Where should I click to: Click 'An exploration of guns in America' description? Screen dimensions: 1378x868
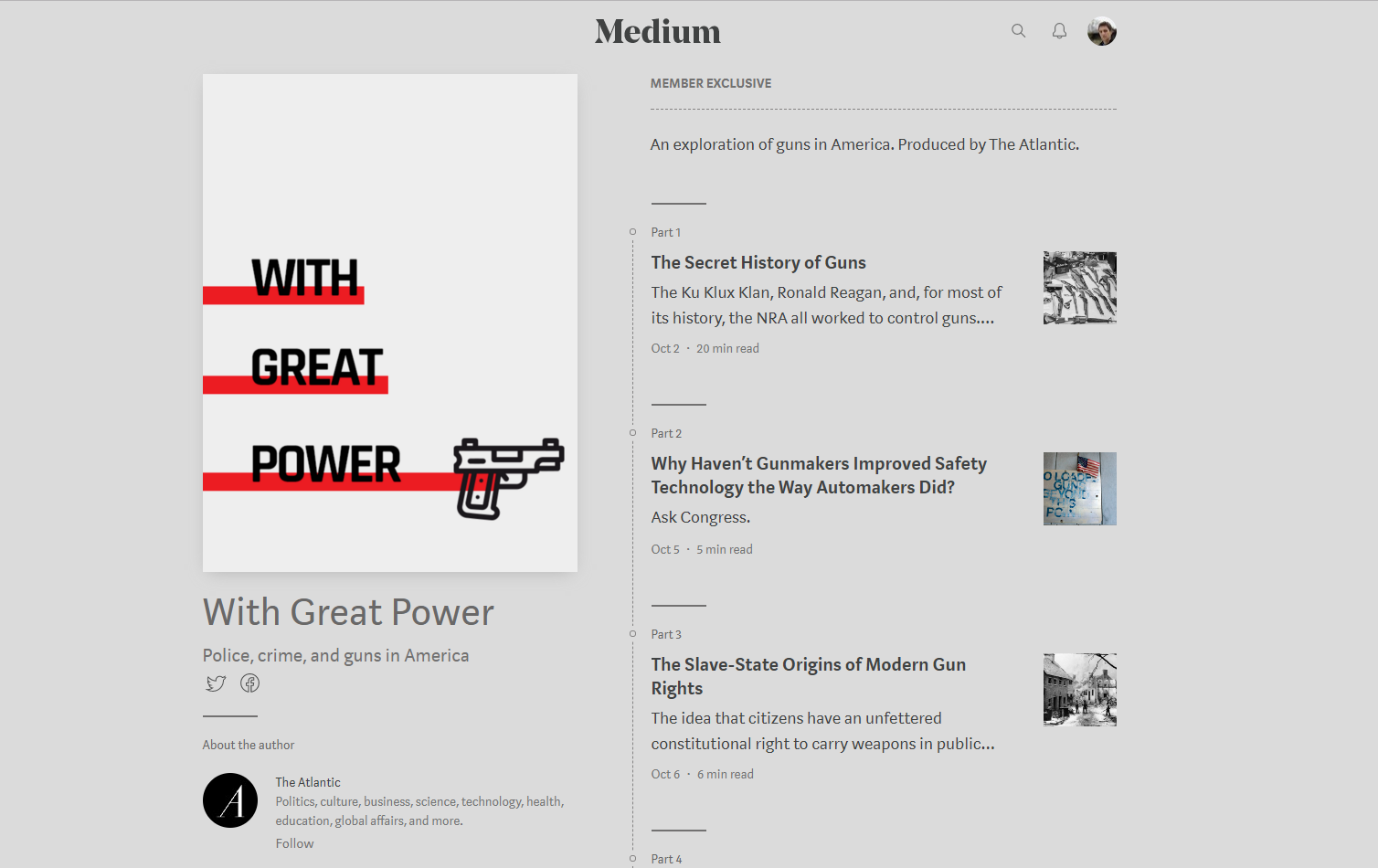point(864,144)
